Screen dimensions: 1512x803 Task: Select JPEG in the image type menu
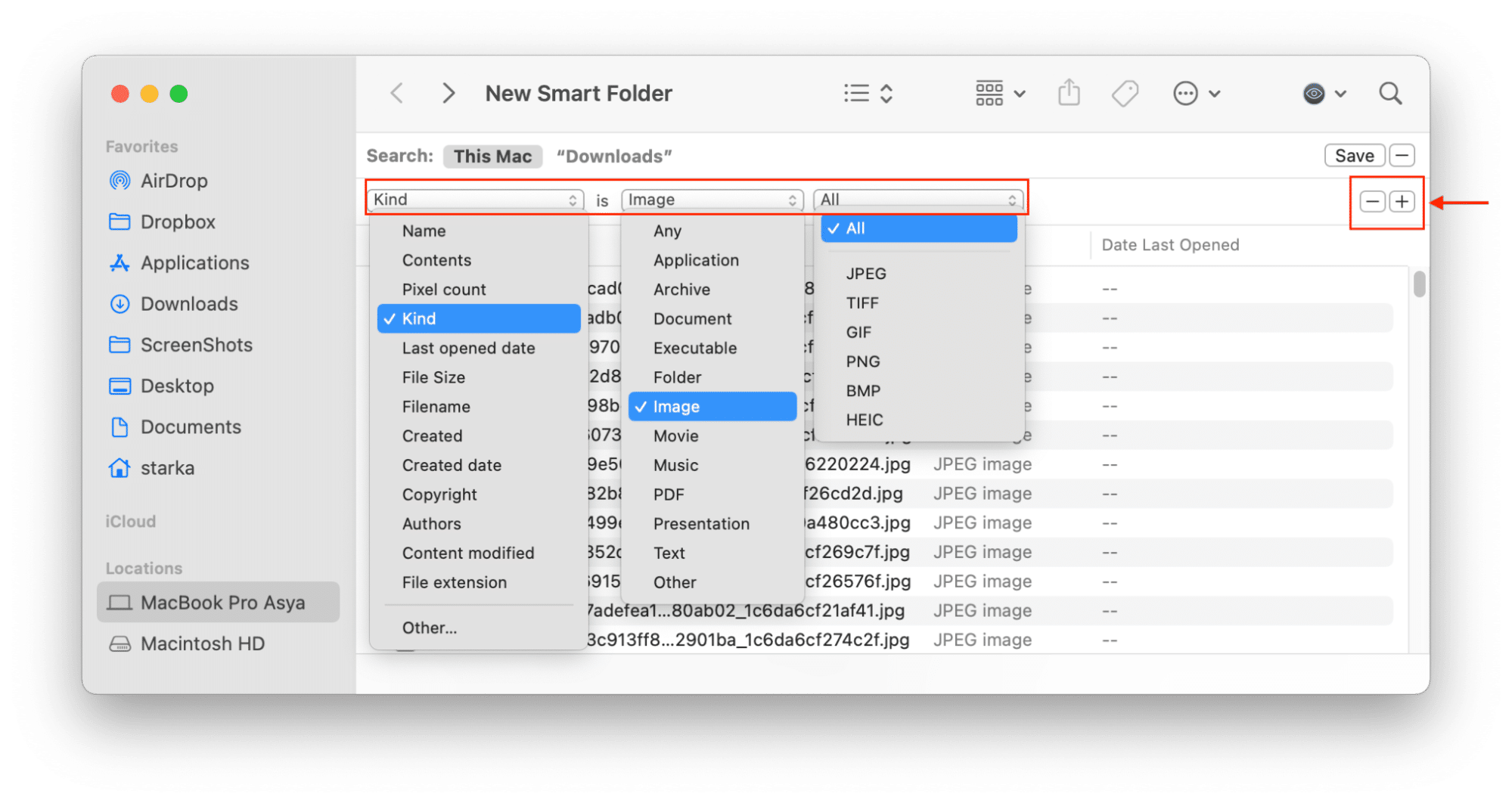click(866, 273)
